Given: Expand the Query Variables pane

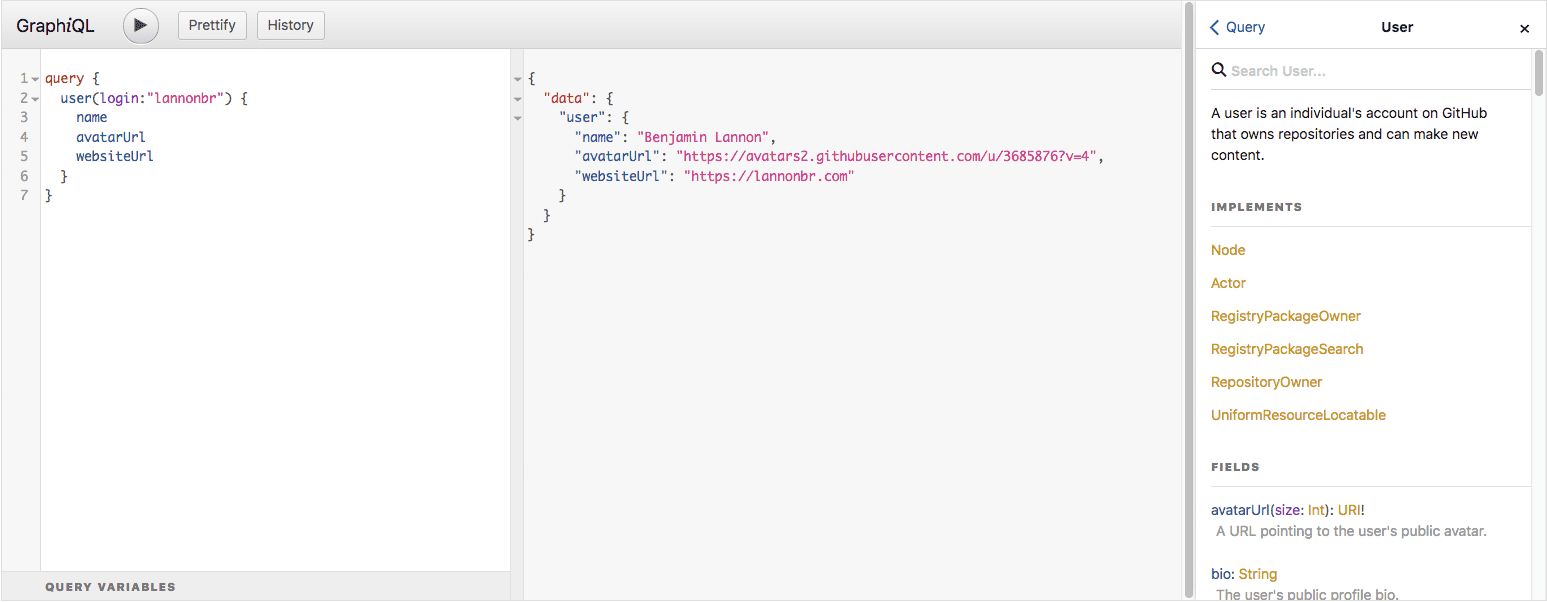Looking at the screenshot, I should 110,587.
